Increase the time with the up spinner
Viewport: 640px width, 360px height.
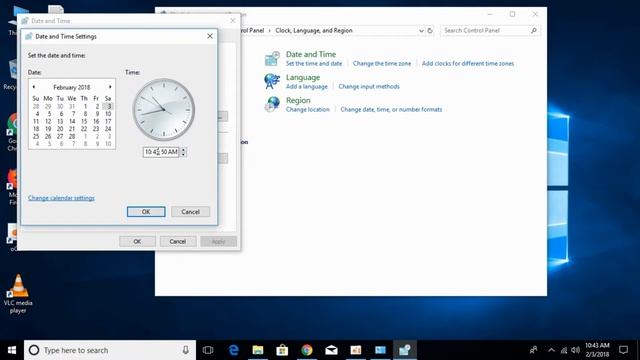click(x=183, y=149)
